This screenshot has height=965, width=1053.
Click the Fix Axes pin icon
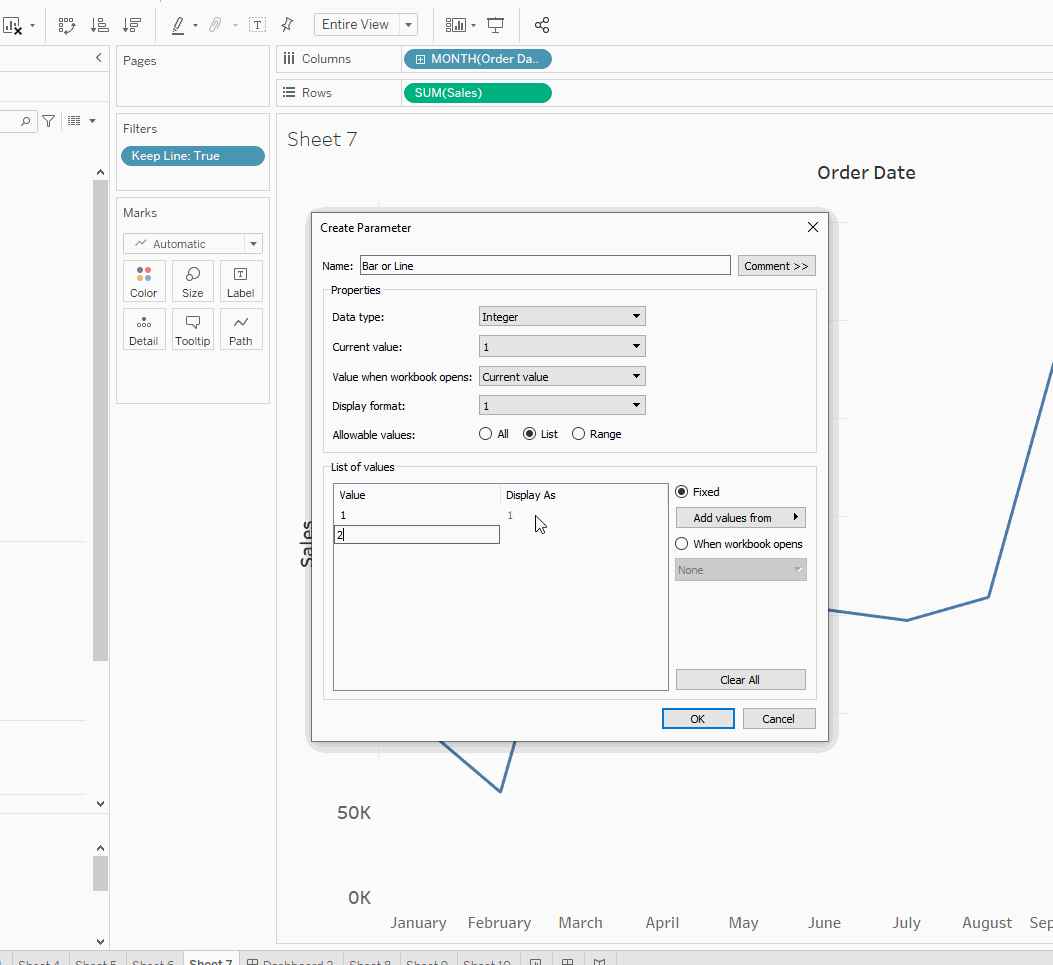point(287,25)
